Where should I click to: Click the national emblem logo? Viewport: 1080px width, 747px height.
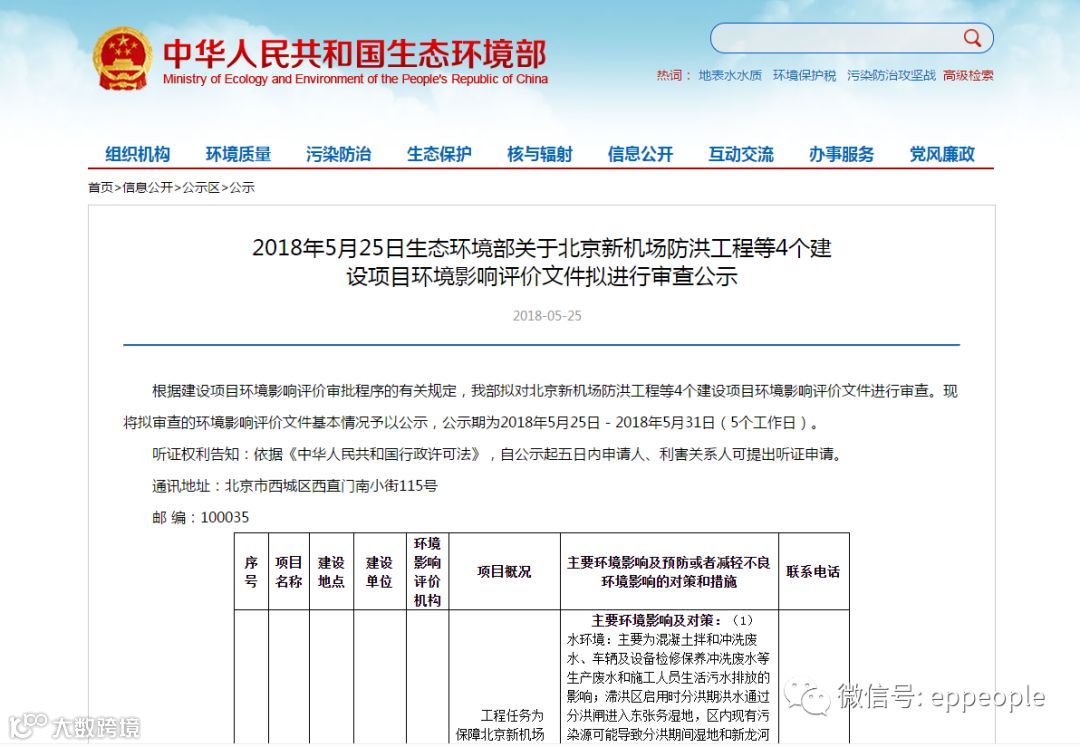pyautogui.click(x=123, y=59)
